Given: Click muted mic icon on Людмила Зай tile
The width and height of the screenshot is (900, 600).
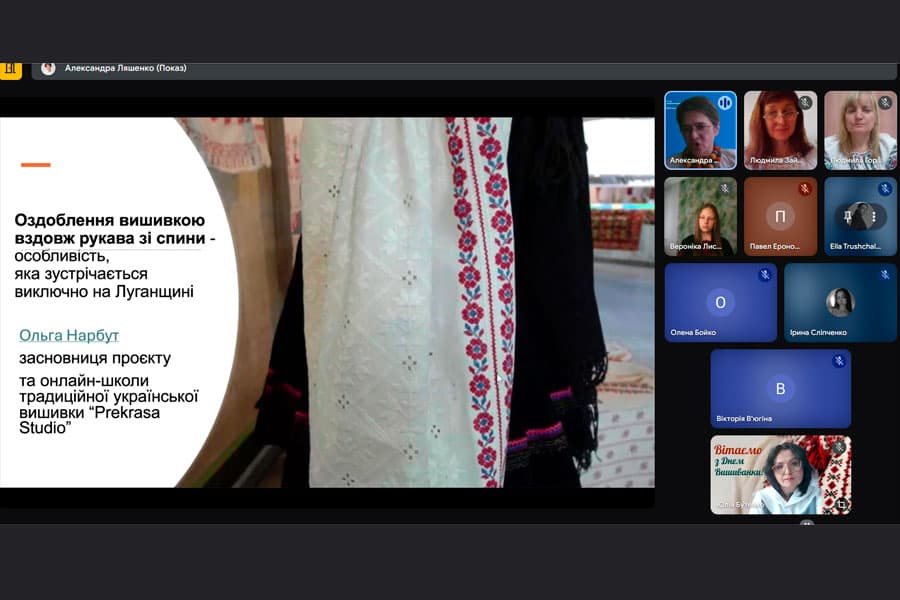Looking at the screenshot, I should pos(806,102).
